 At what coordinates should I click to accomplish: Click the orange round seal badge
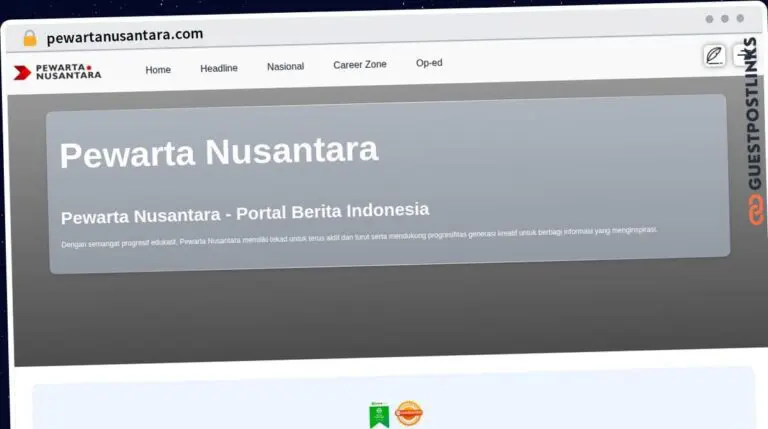click(x=408, y=413)
